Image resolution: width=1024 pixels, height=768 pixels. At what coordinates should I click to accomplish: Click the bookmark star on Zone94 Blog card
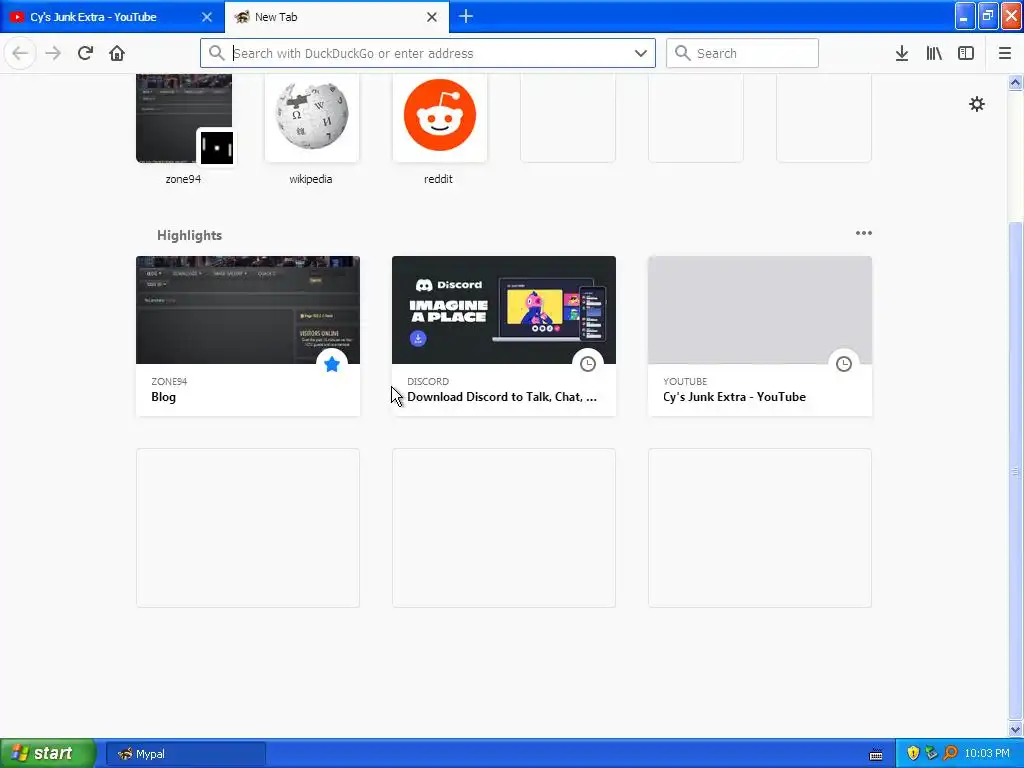[332, 364]
